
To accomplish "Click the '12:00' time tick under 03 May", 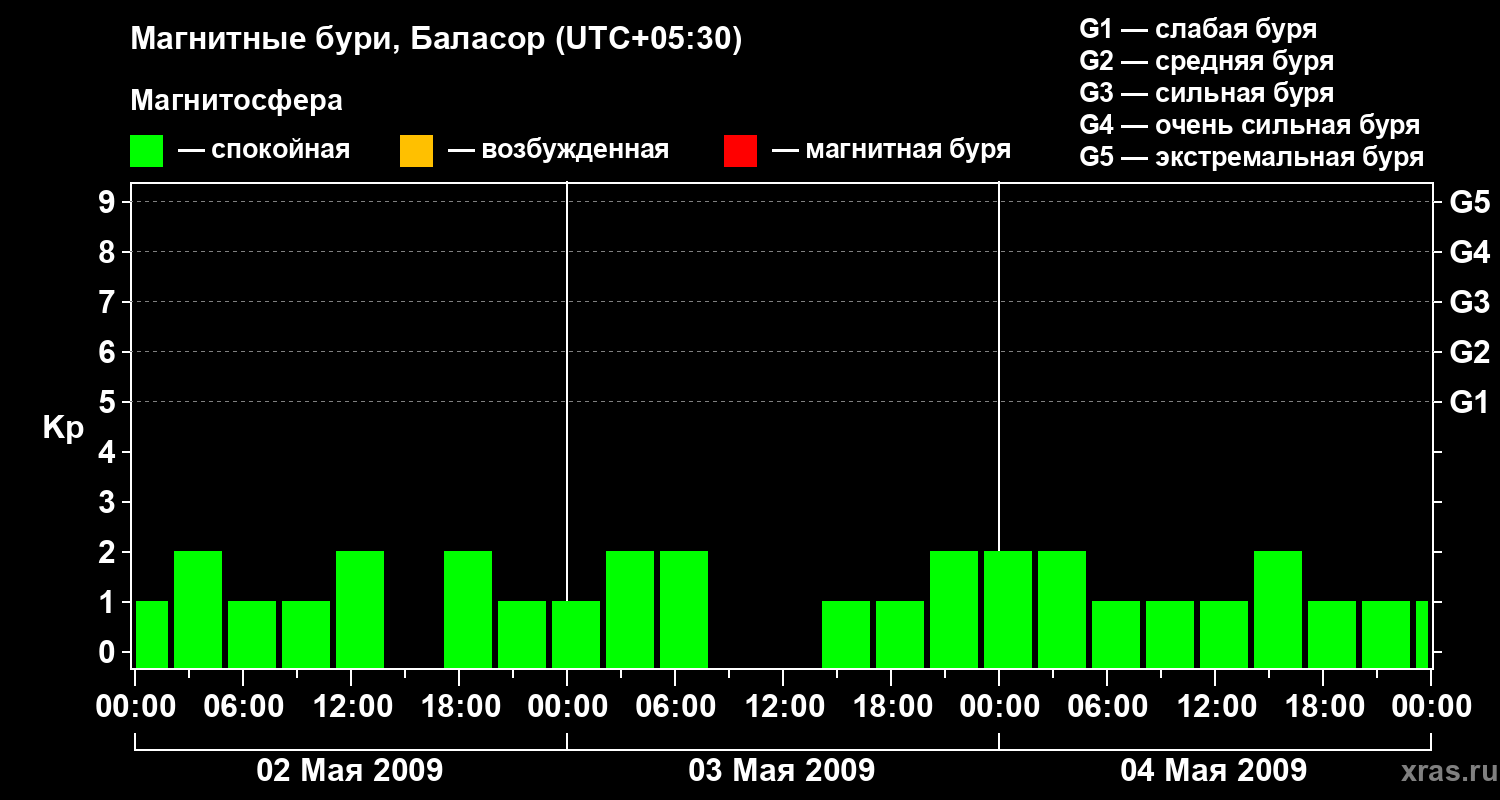I will [x=783, y=707].
